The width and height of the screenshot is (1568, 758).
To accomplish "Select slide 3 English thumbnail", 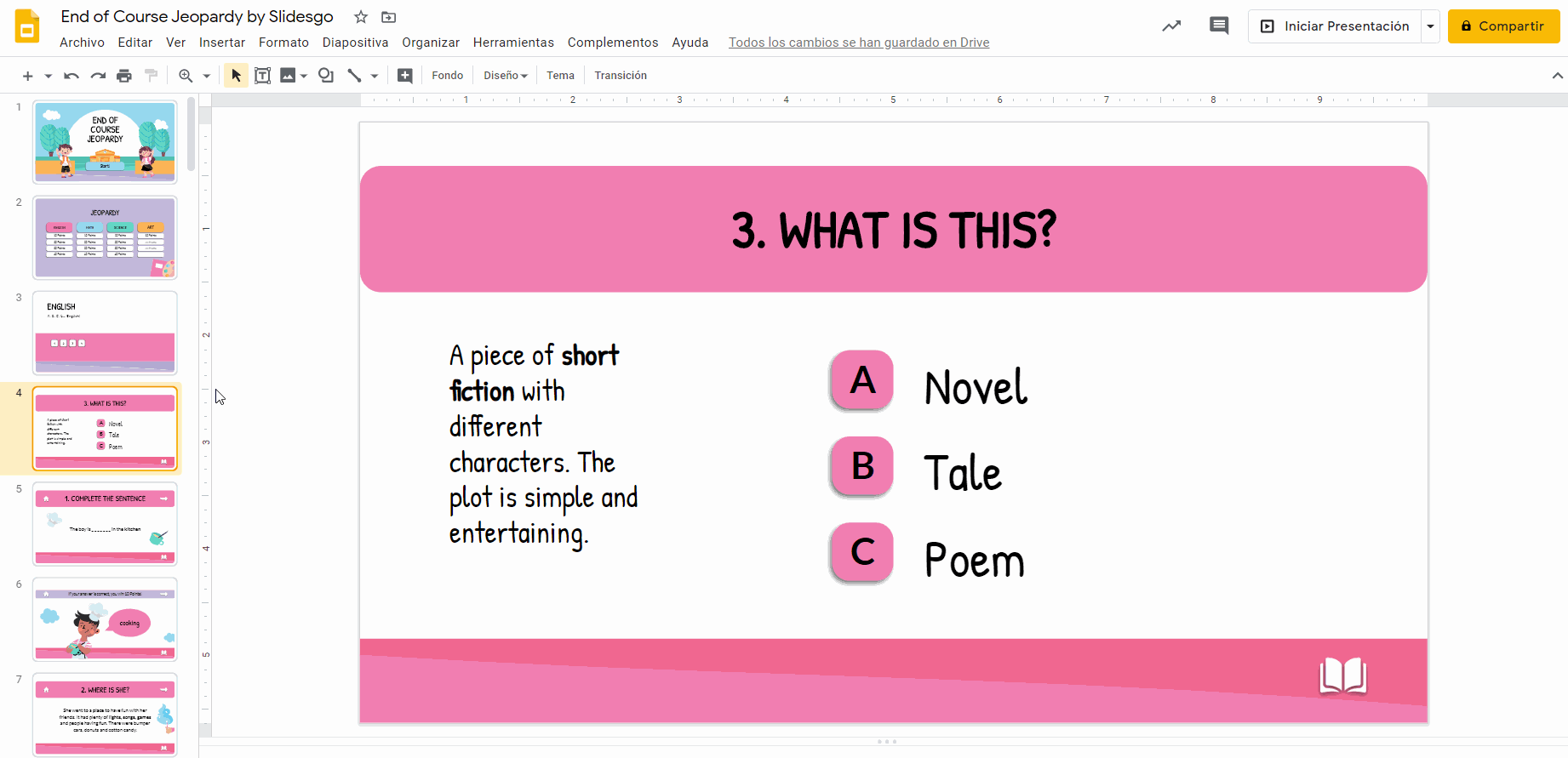I will click(x=105, y=333).
